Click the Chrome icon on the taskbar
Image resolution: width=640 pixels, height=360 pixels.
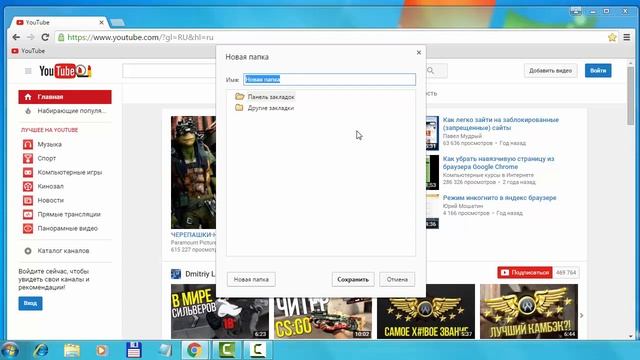coord(195,350)
